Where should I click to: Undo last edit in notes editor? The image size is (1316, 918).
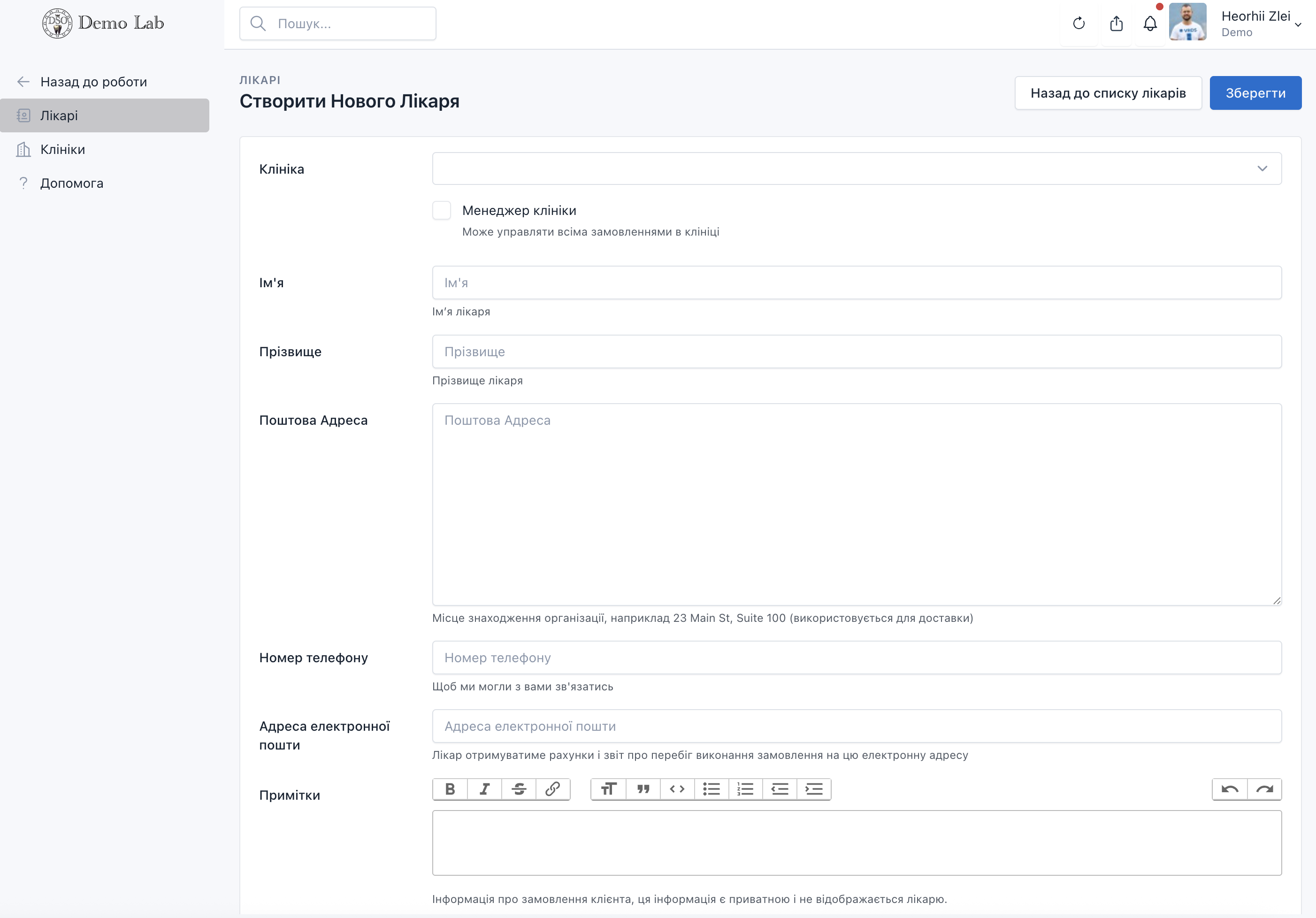(x=1230, y=789)
